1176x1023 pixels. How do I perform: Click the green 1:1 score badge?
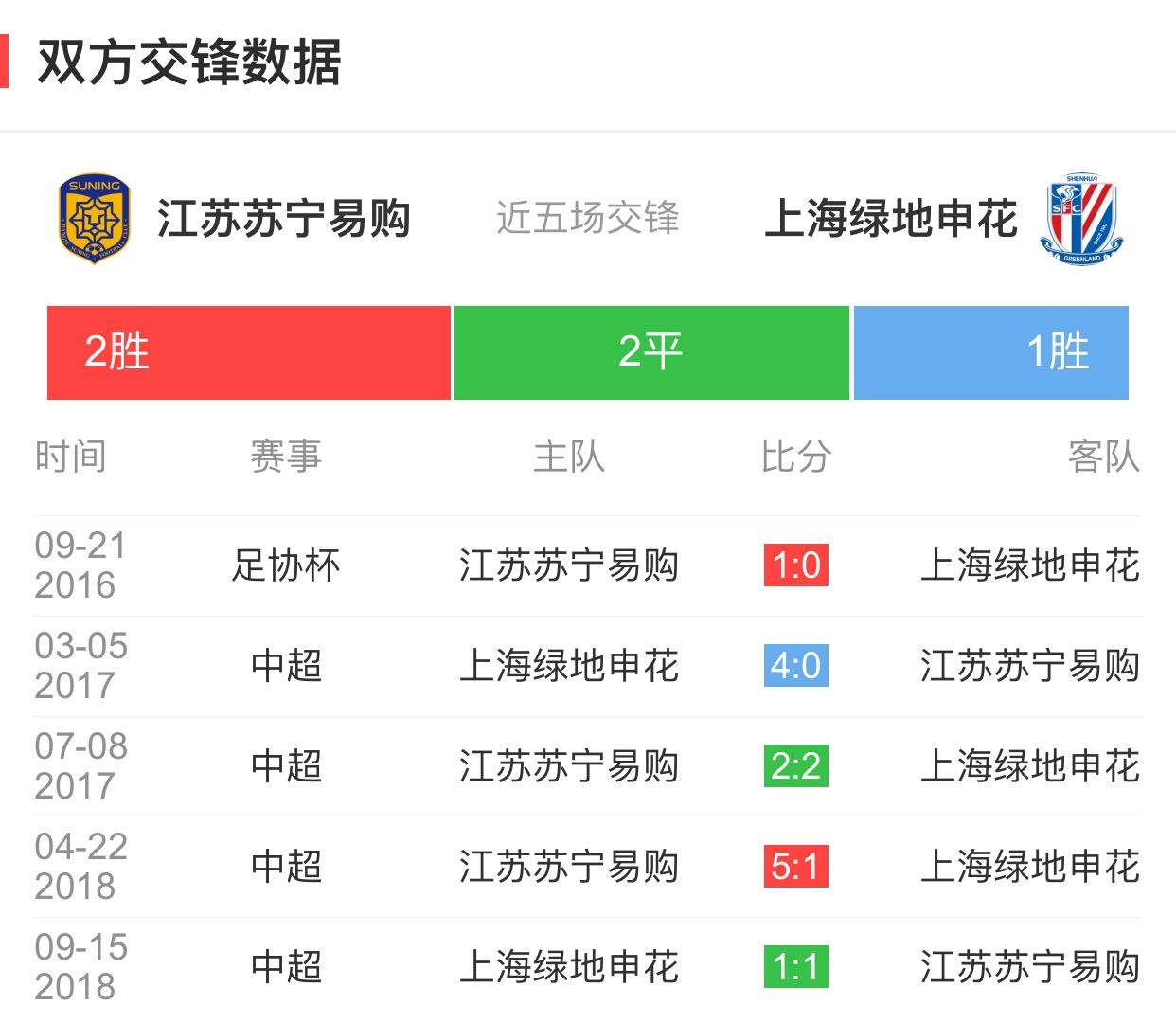795,968
